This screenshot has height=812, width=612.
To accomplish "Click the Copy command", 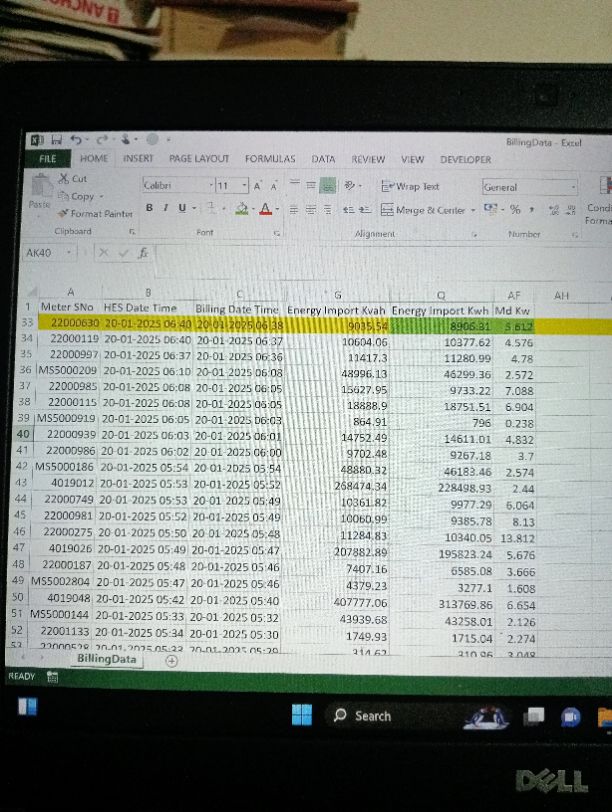I will [76, 196].
